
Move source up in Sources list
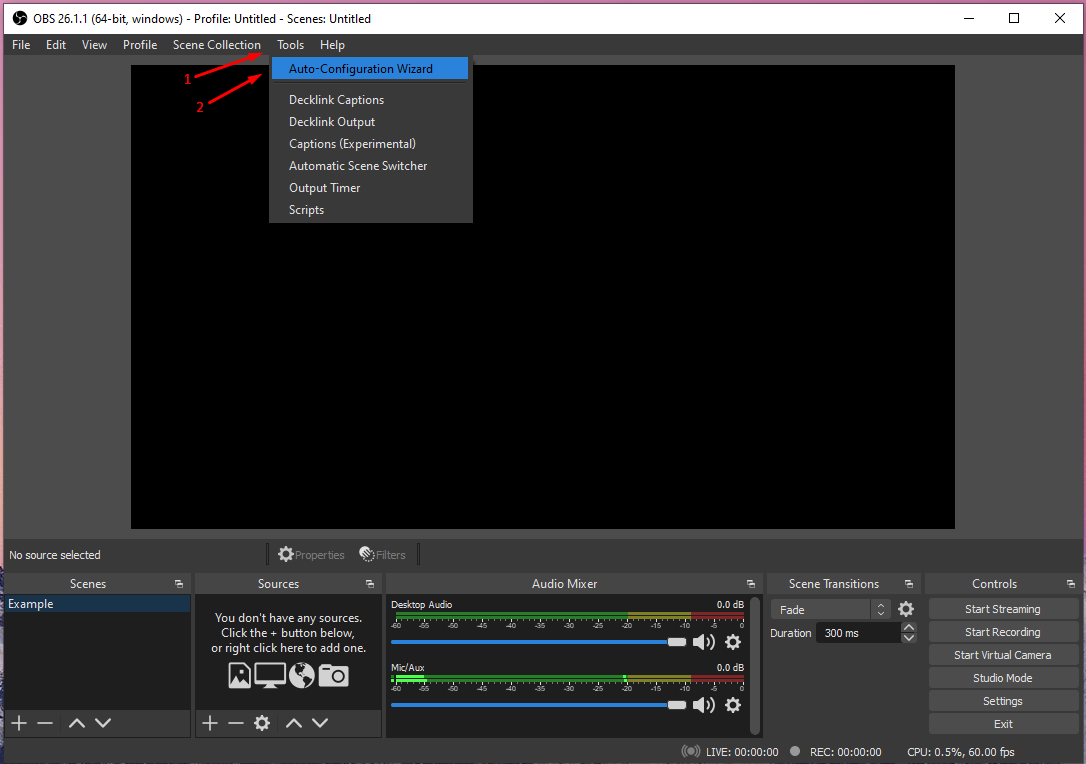coord(294,723)
